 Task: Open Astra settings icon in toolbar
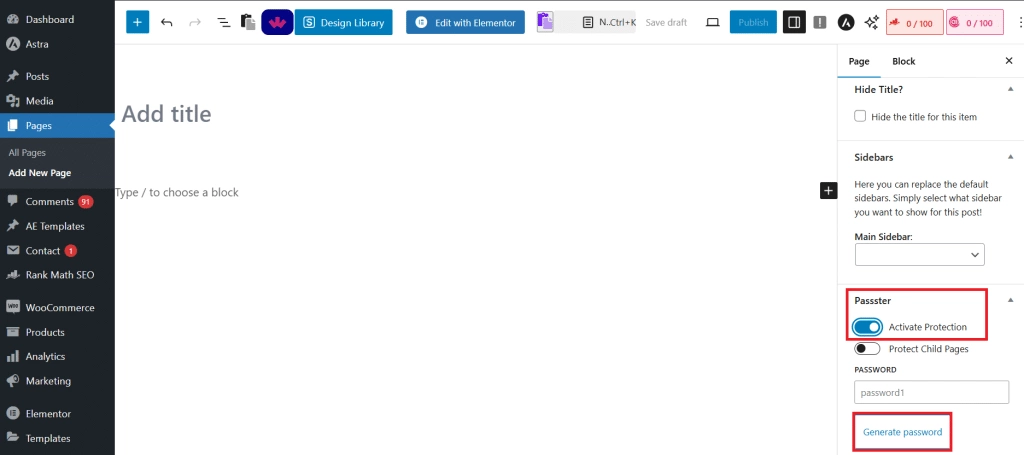(x=846, y=22)
